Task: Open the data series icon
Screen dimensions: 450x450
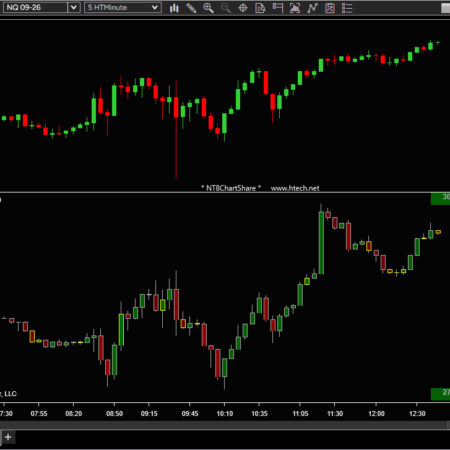Action: click(295, 8)
